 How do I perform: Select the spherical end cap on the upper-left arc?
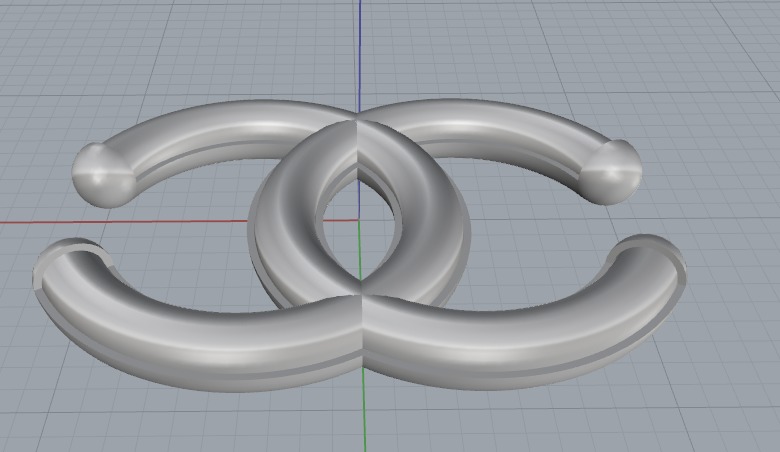[102, 175]
